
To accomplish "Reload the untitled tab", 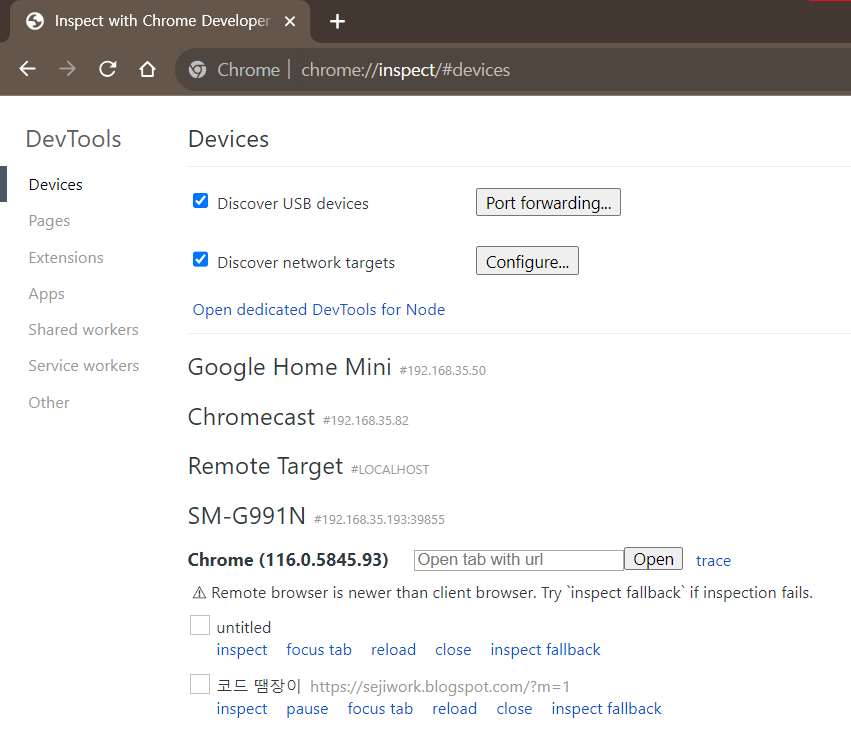I will pos(393,649).
